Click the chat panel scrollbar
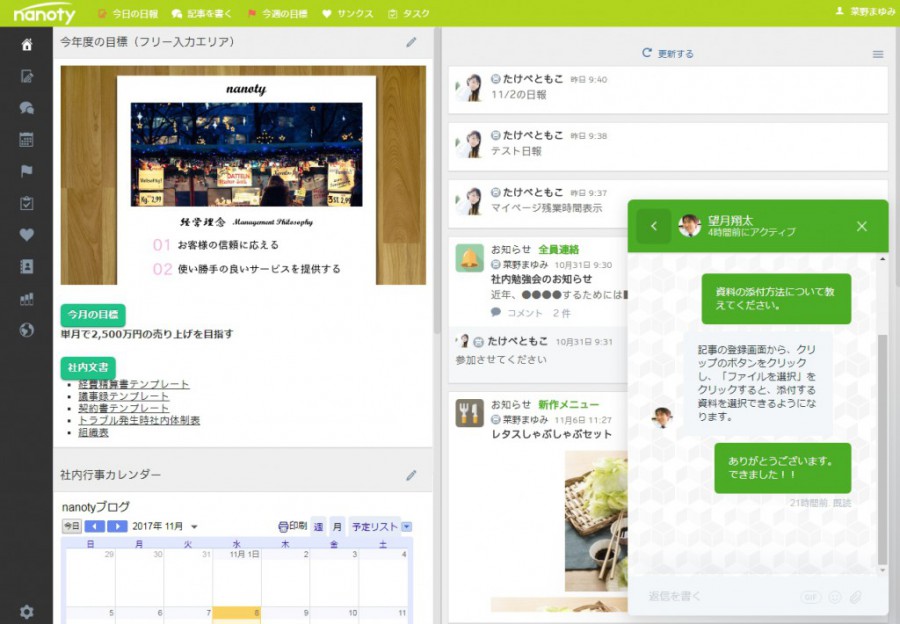 [882, 449]
